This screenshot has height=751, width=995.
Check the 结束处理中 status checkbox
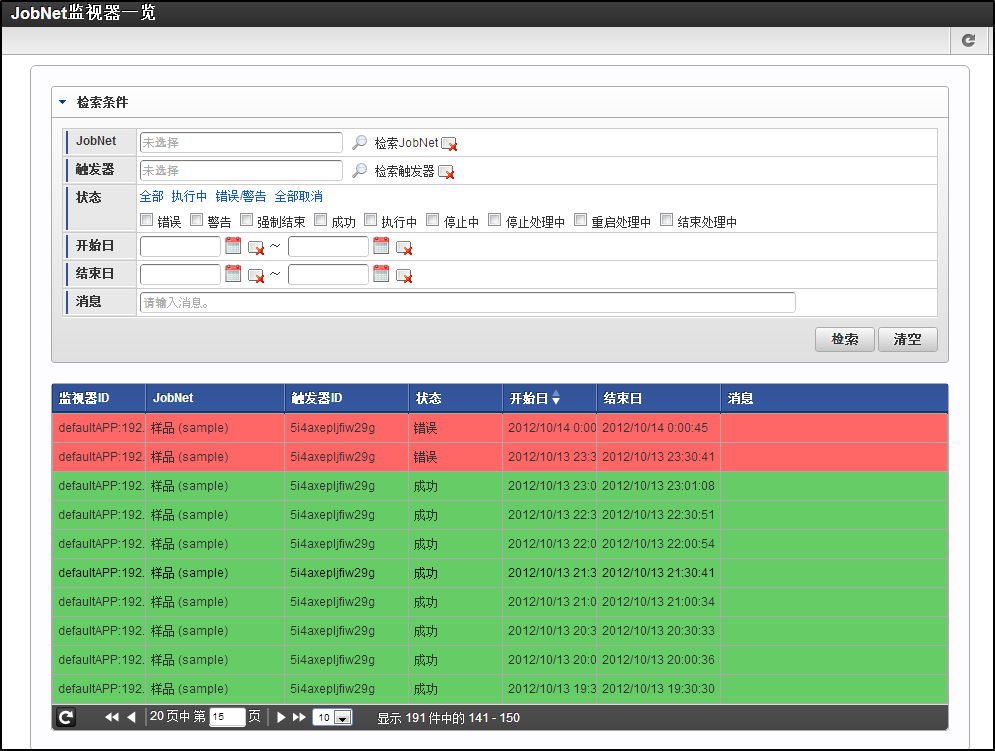tap(666, 220)
